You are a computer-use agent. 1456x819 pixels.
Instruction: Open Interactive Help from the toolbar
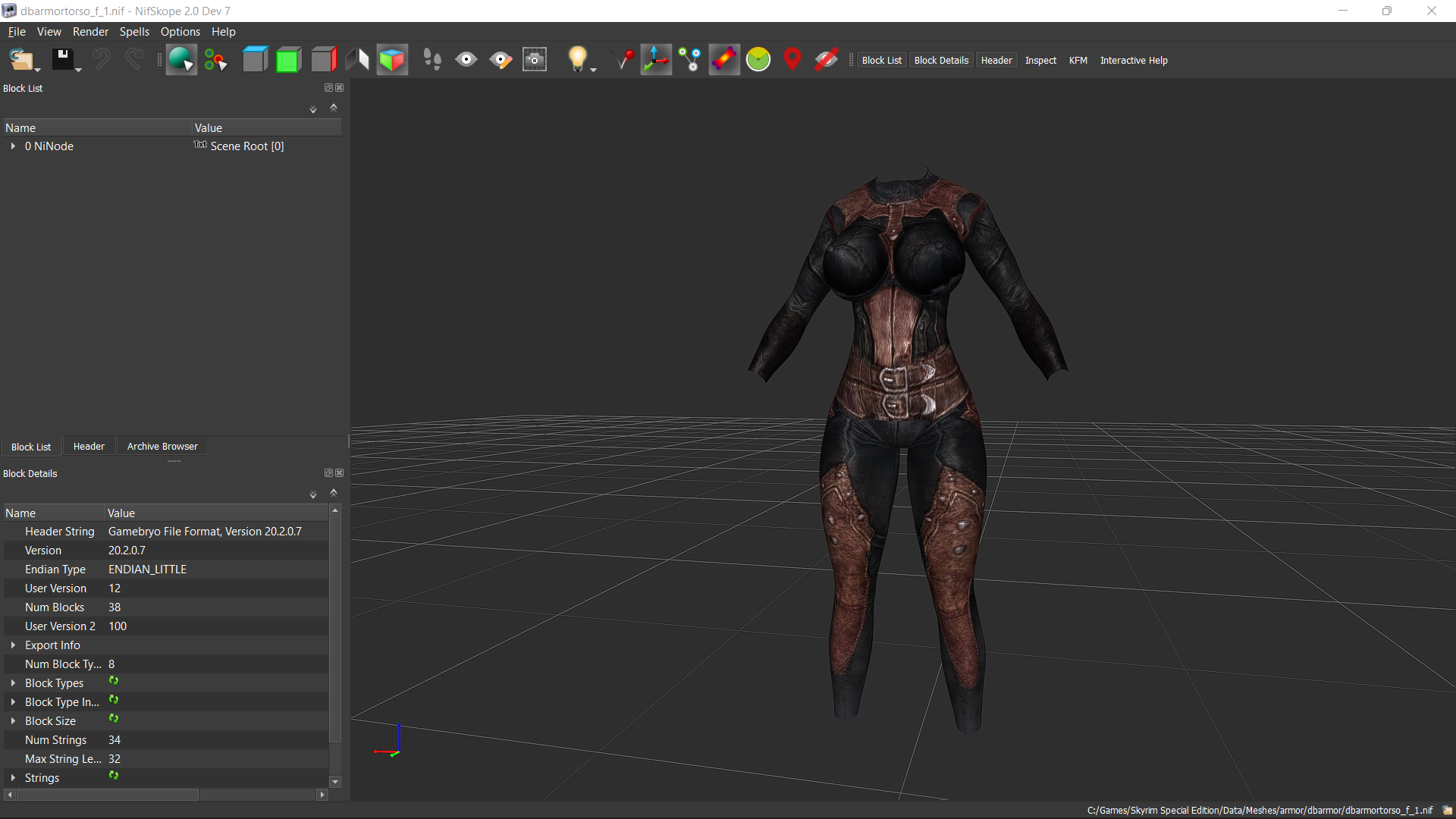(x=1134, y=61)
